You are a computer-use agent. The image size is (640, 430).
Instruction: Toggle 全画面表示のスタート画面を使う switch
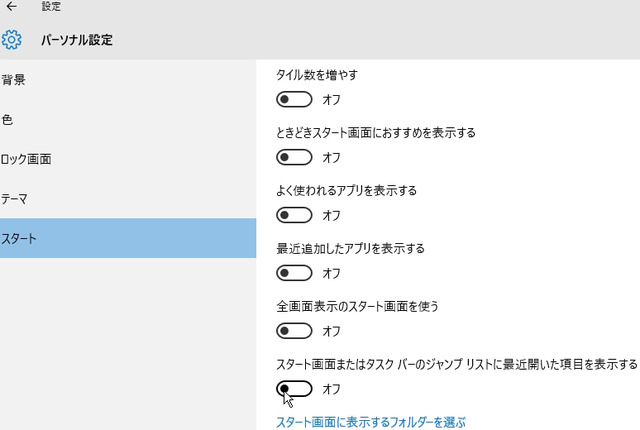(x=294, y=331)
